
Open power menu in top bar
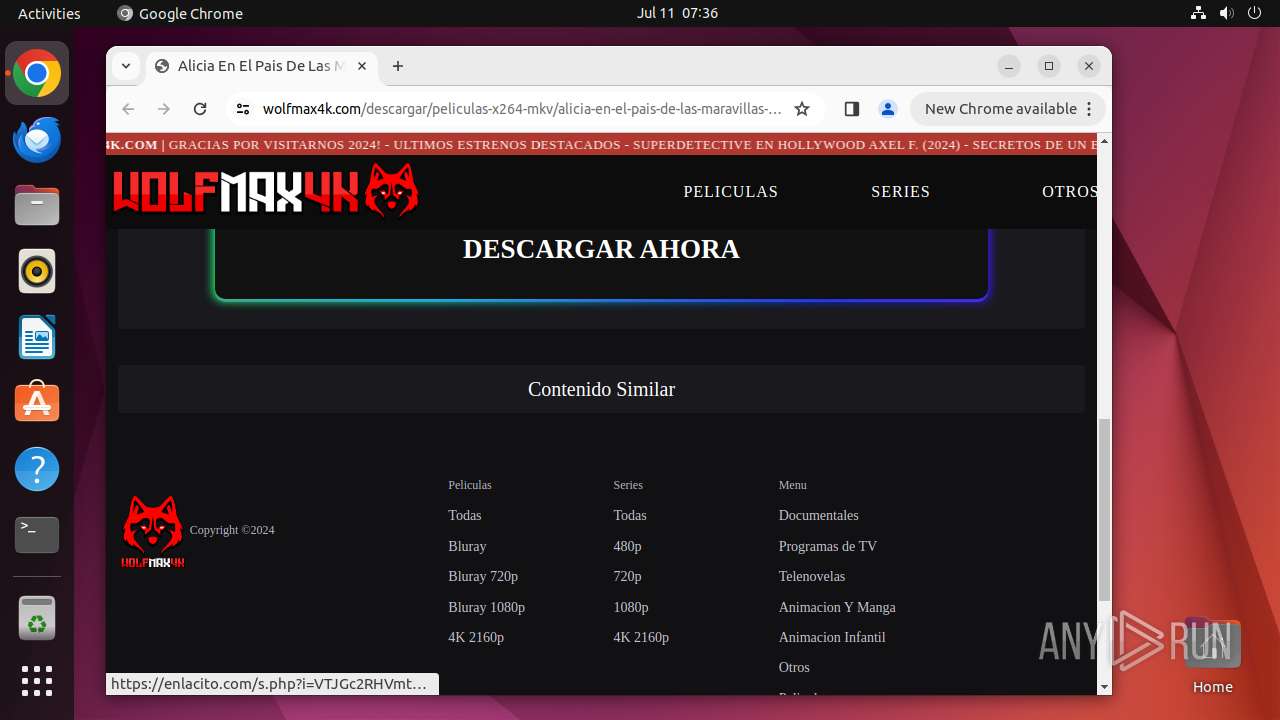(x=1255, y=13)
